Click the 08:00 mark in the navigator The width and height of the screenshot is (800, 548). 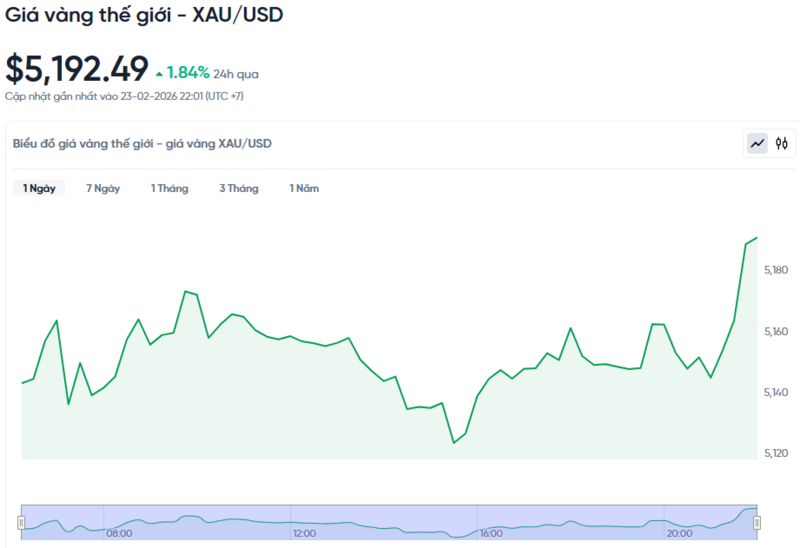[119, 534]
